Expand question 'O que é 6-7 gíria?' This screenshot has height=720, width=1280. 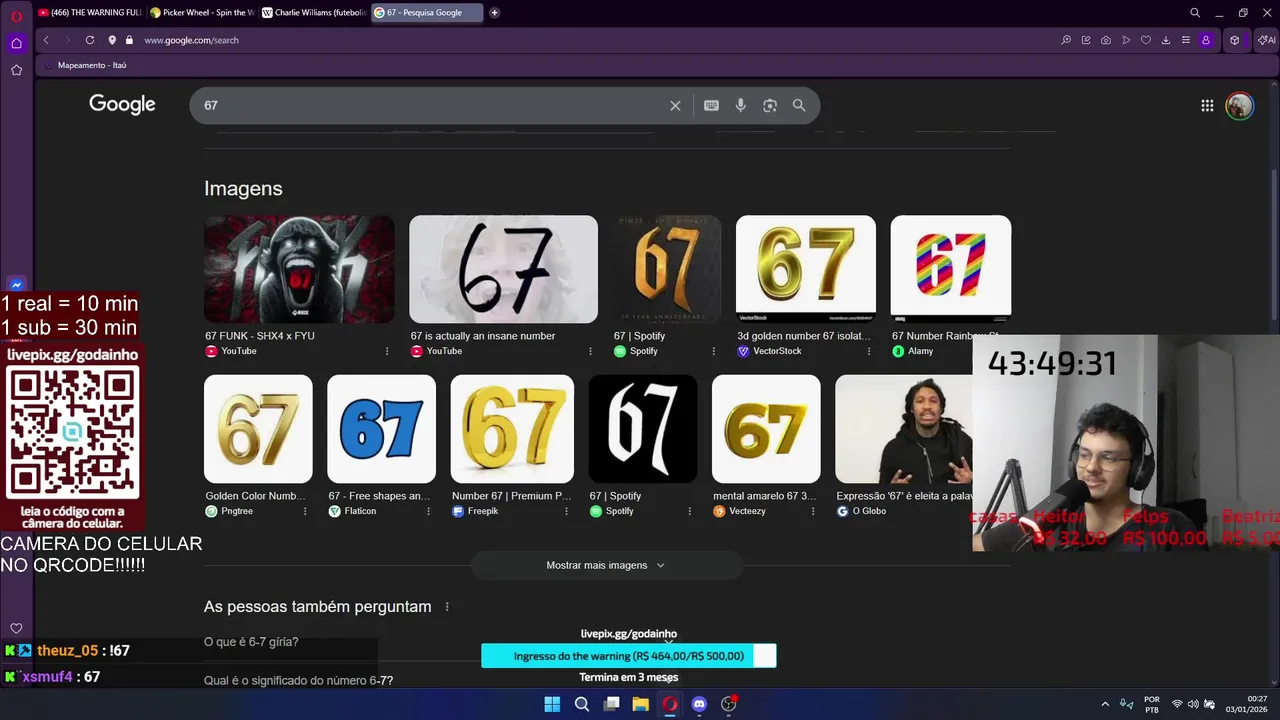251,642
